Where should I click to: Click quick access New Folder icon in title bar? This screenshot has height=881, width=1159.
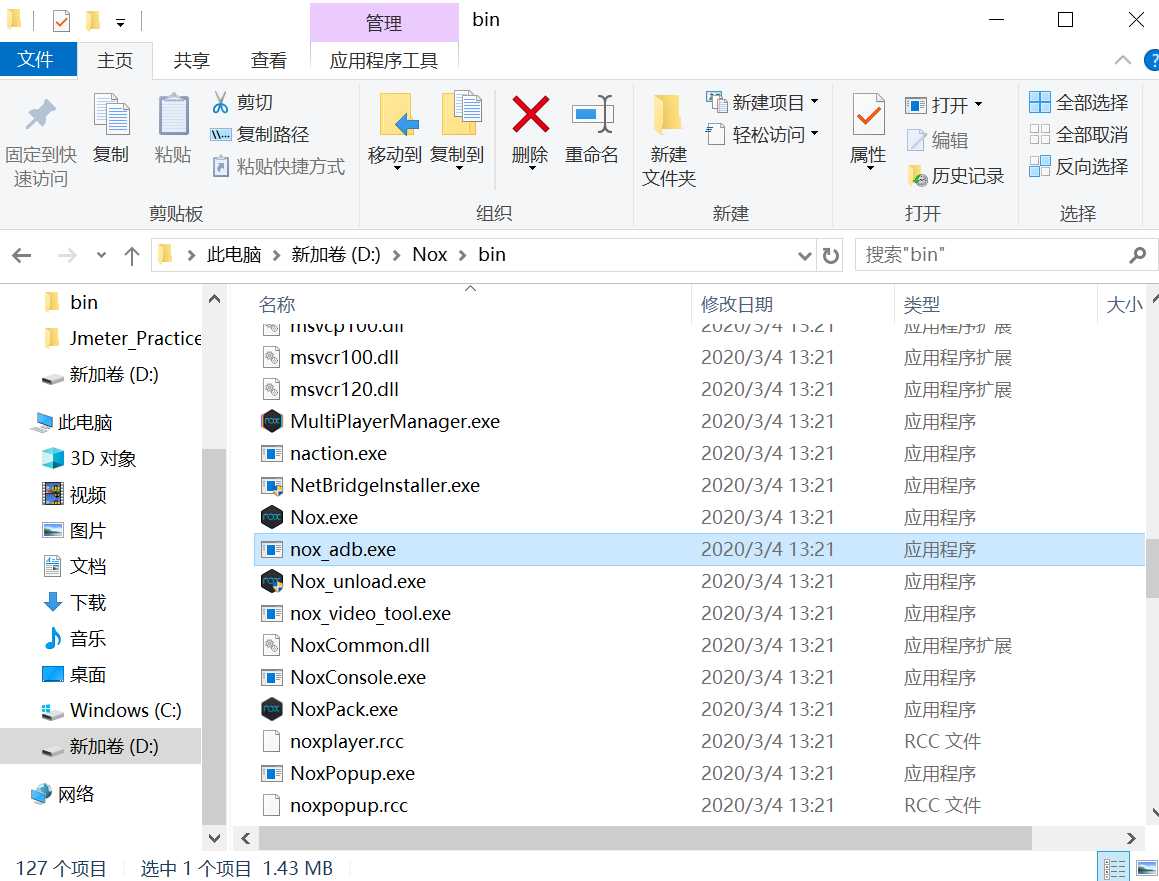tap(92, 21)
